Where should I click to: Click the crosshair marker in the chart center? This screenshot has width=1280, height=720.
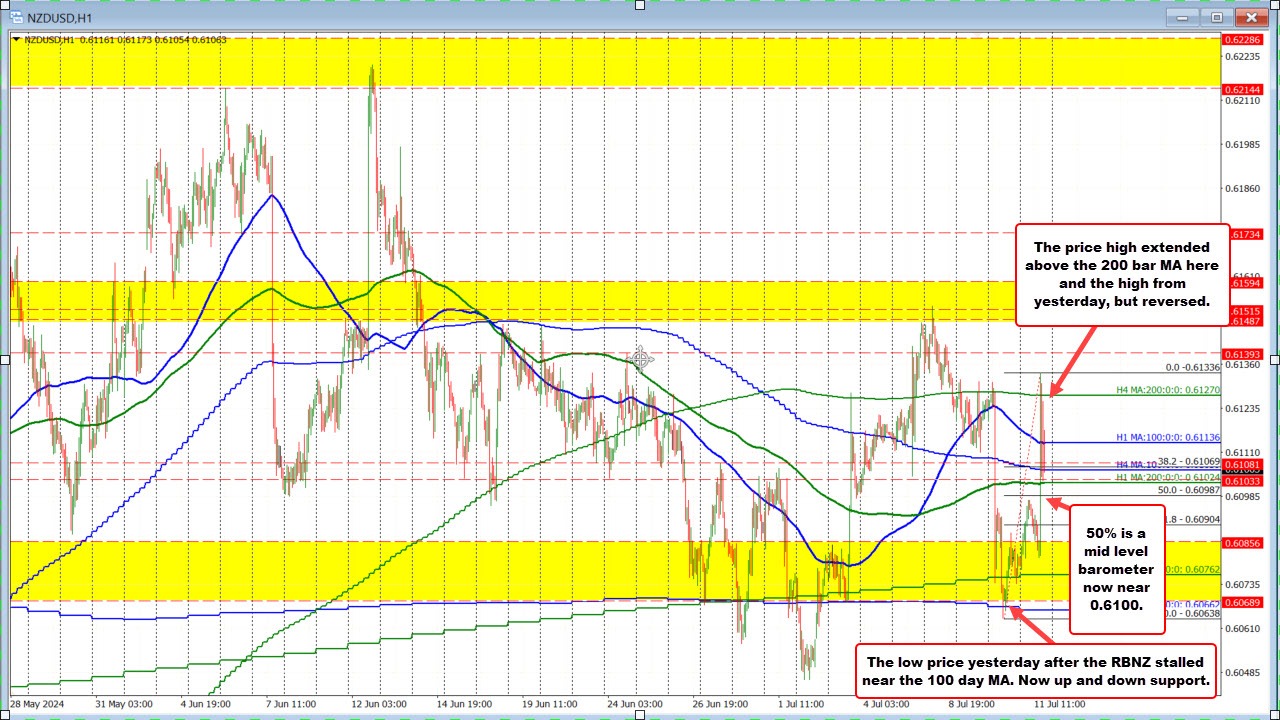(x=641, y=359)
